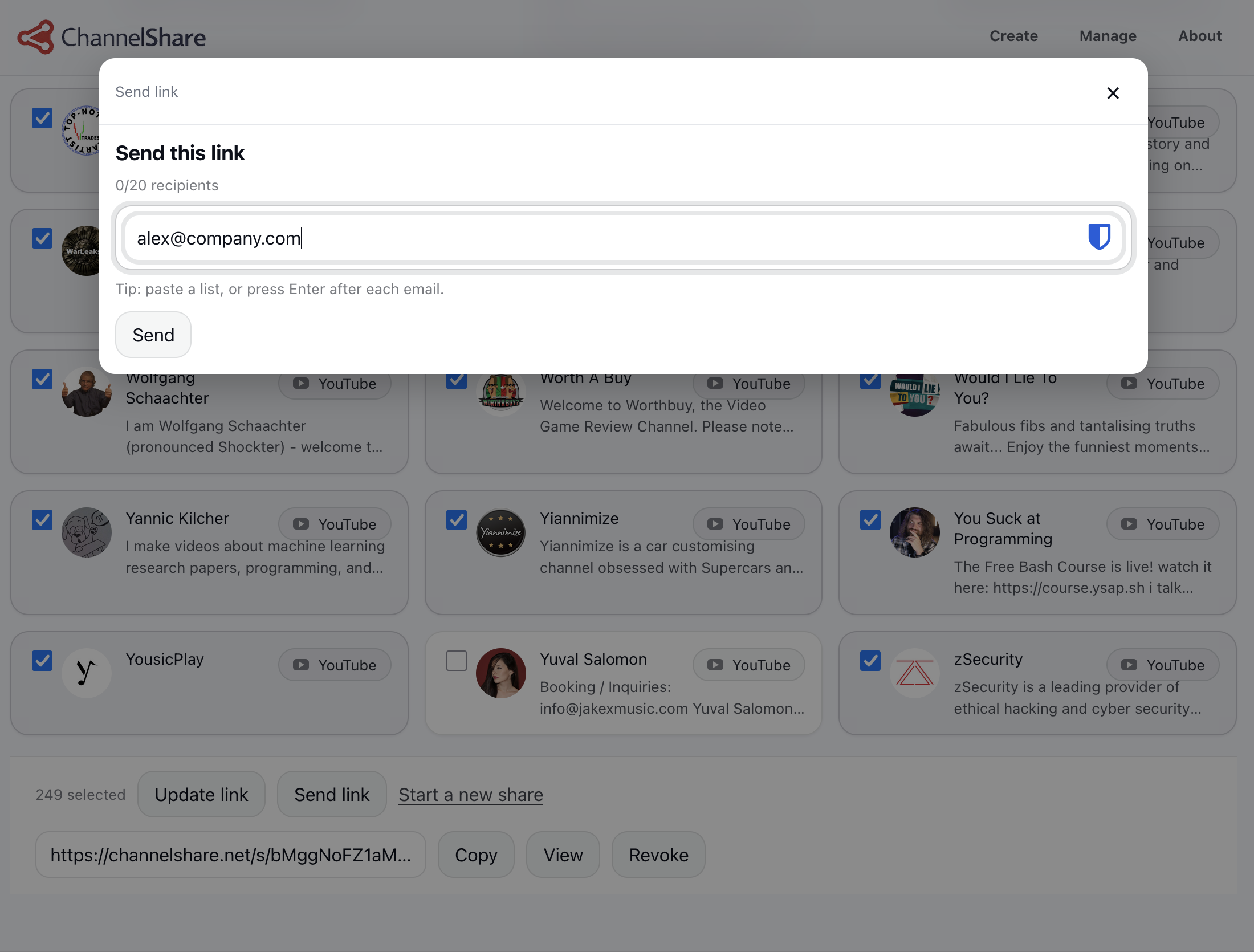Click the recipient email input field
This screenshot has width=1254, height=952.
(x=570, y=238)
